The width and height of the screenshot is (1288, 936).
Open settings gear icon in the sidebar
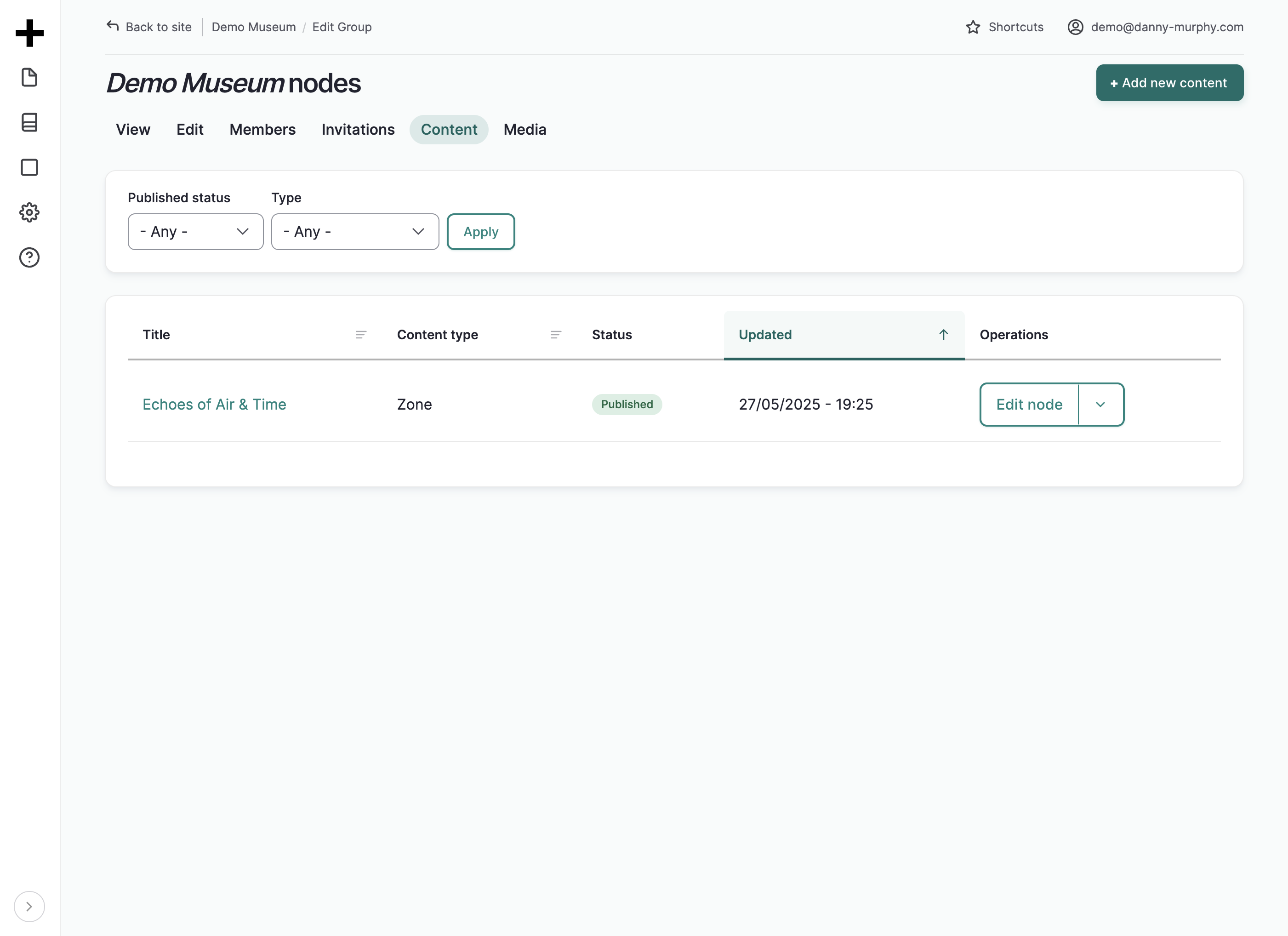29,212
